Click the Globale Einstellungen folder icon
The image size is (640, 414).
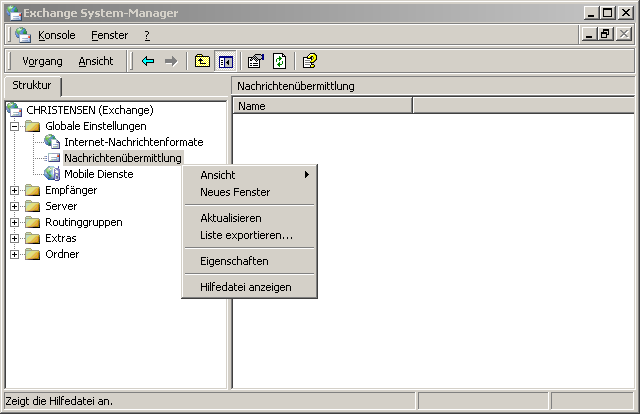(32, 126)
